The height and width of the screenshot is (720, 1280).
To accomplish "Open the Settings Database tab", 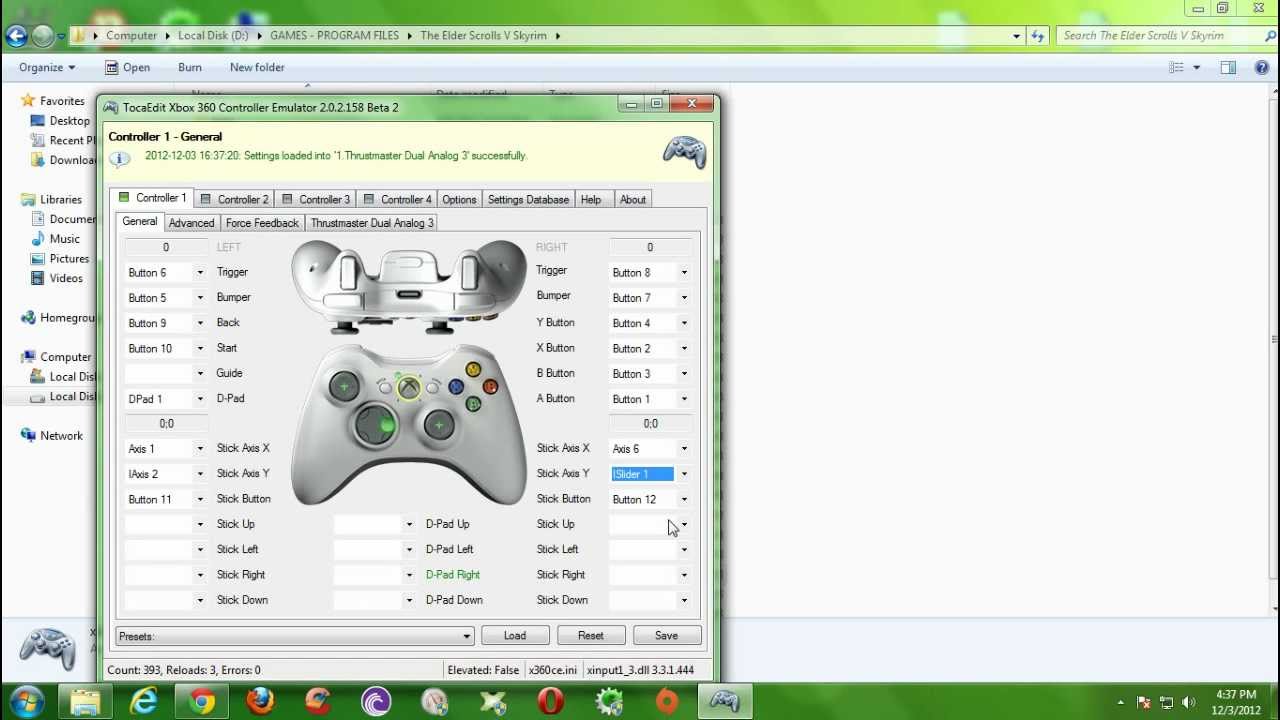I will tap(528, 199).
